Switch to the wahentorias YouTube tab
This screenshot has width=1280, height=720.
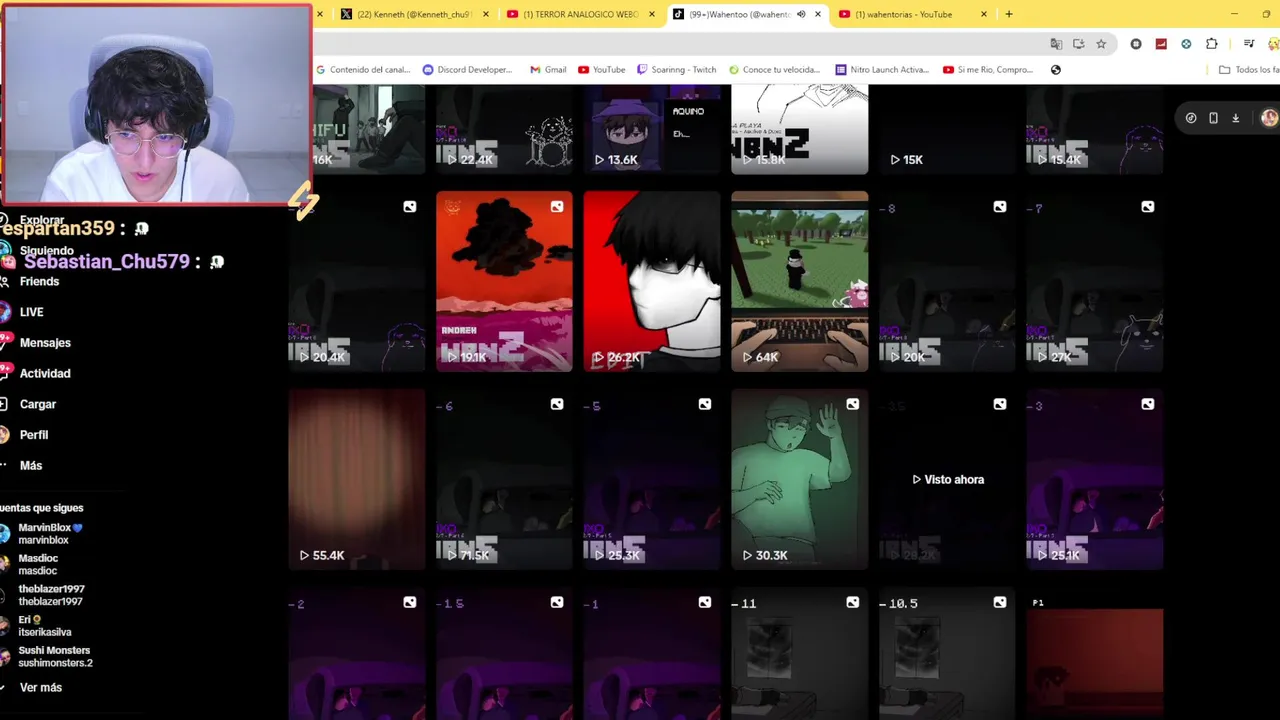pos(912,14)
